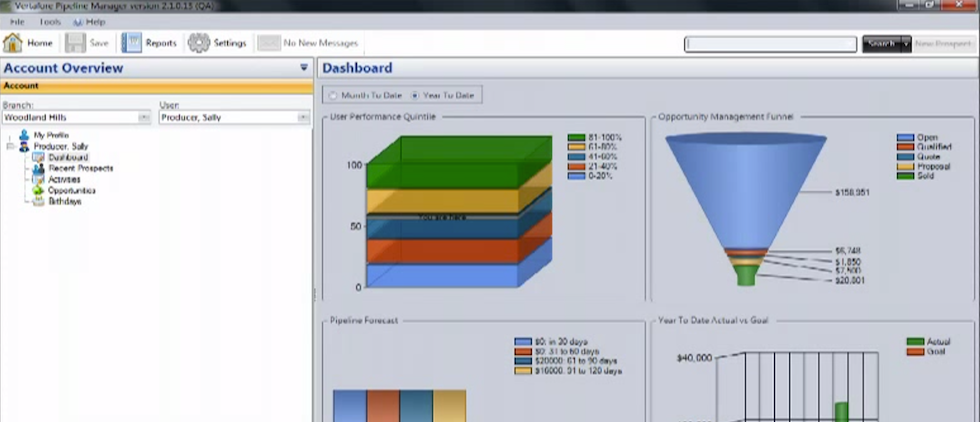Image resolution: width=980 pixels, height=422 pixels.
Task: Click the $20,001 funnel value label
Action: (x=849, y=281)
